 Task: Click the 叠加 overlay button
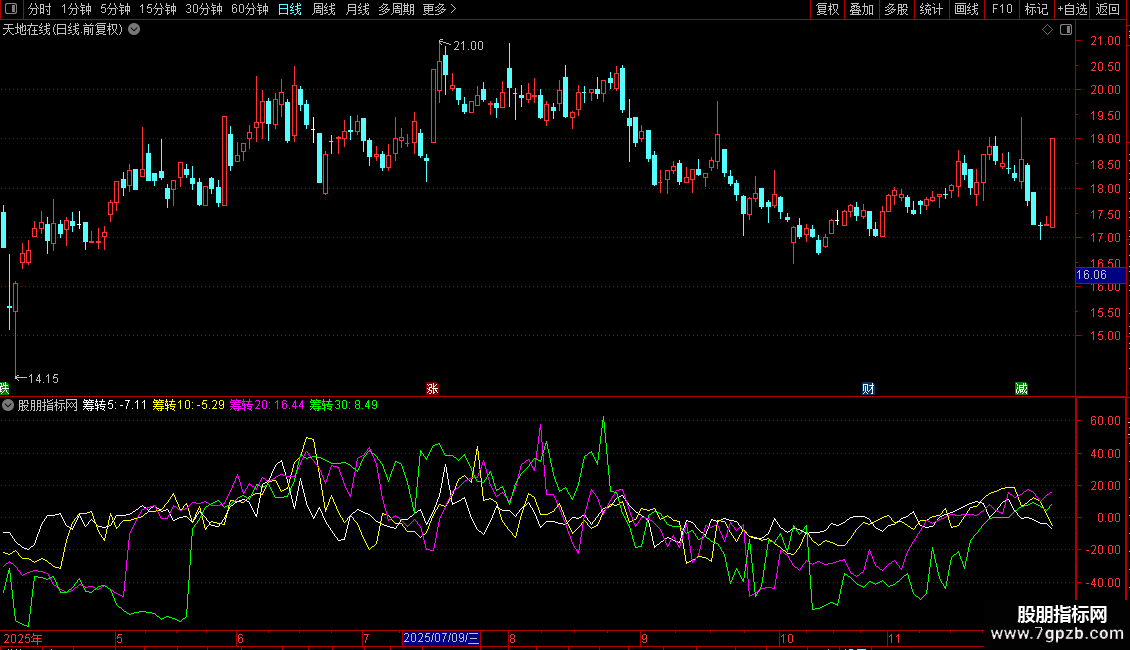(862, 9)
